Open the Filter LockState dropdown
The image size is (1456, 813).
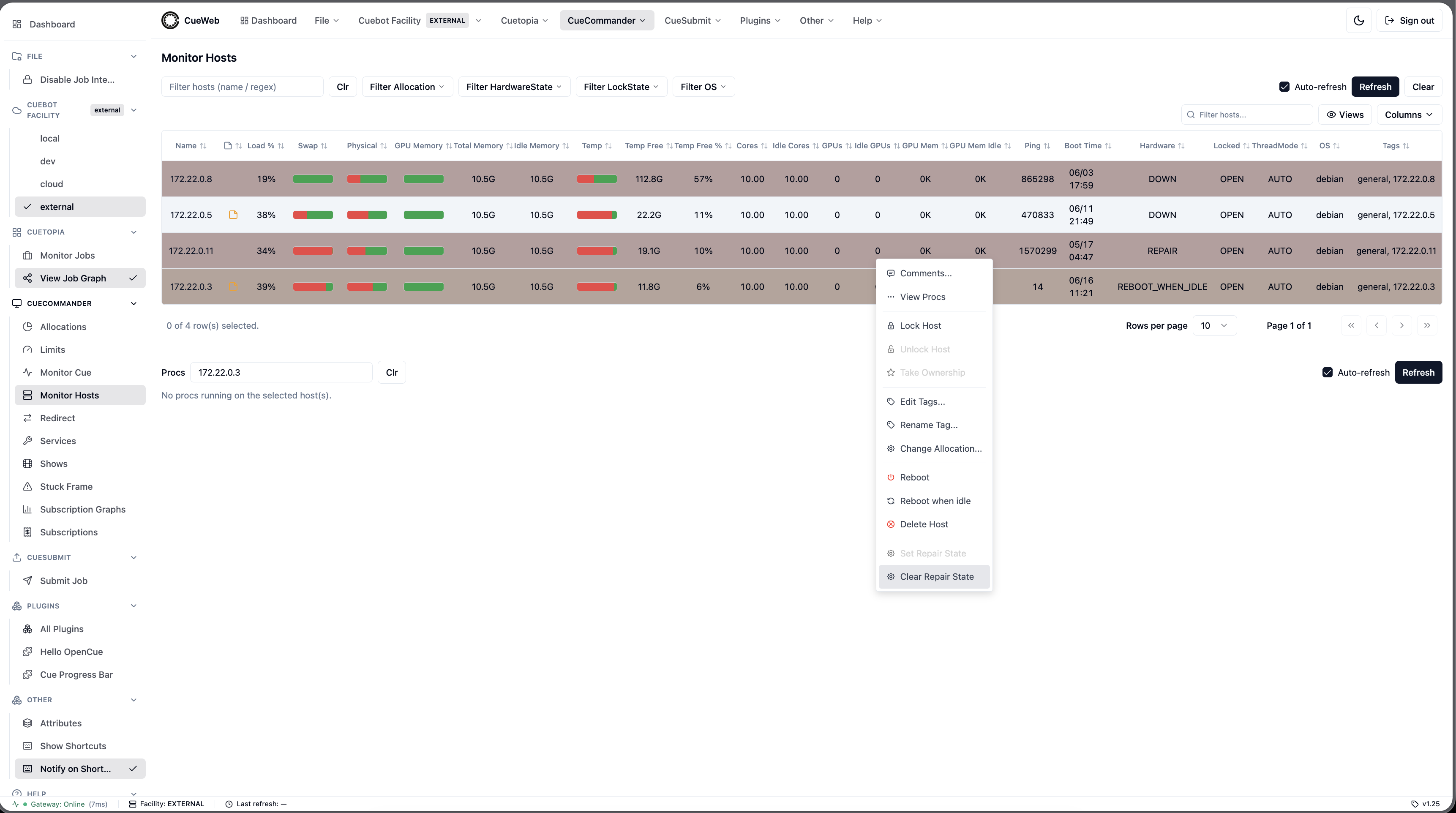tap(621, 87)
